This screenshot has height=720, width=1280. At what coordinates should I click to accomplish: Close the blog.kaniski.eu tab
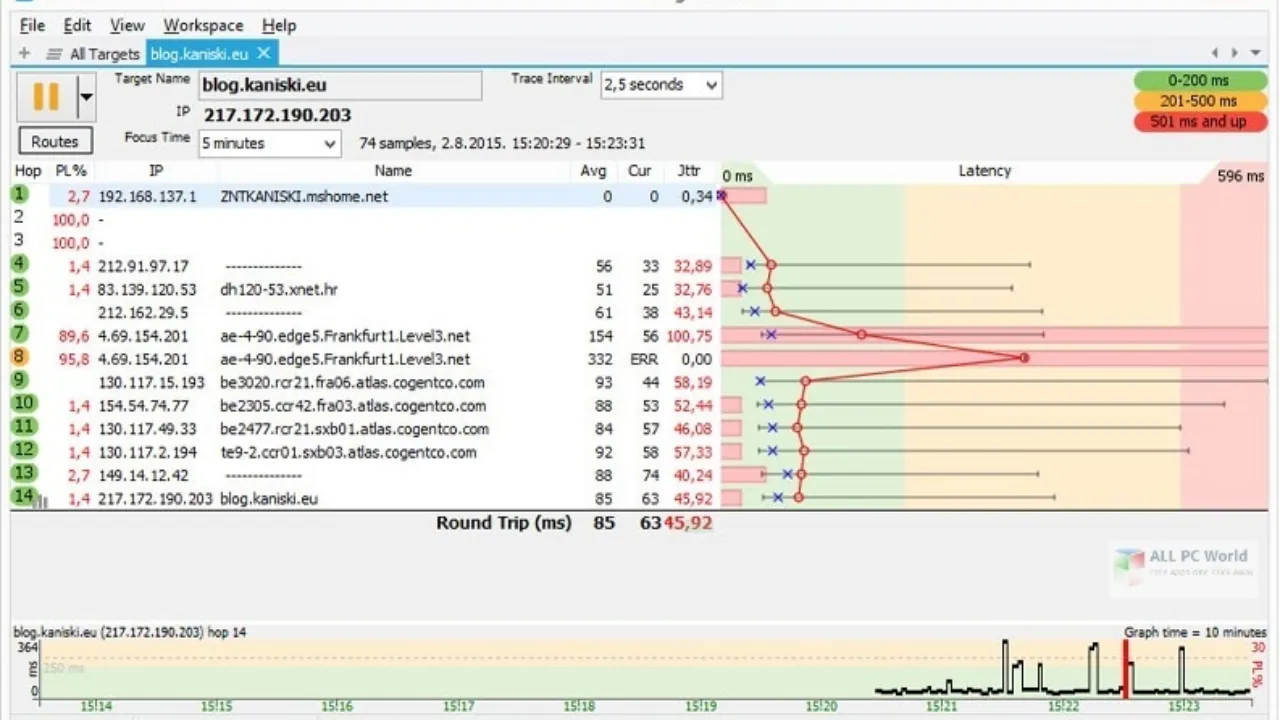pyautogui.click(x=264, y=53)
